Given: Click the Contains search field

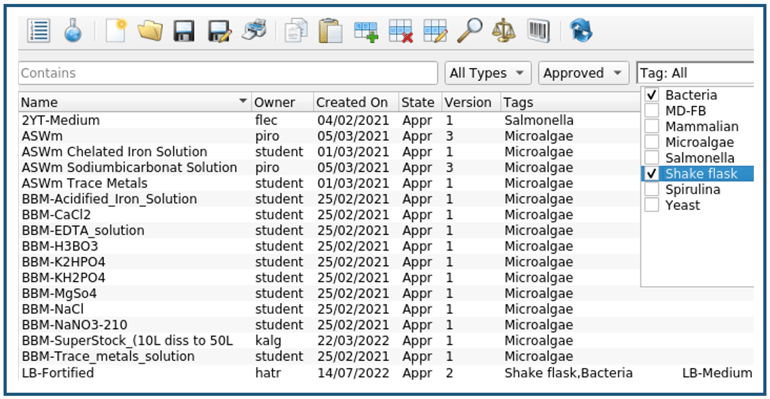Looking at the screenshot, I should (228, 73).
